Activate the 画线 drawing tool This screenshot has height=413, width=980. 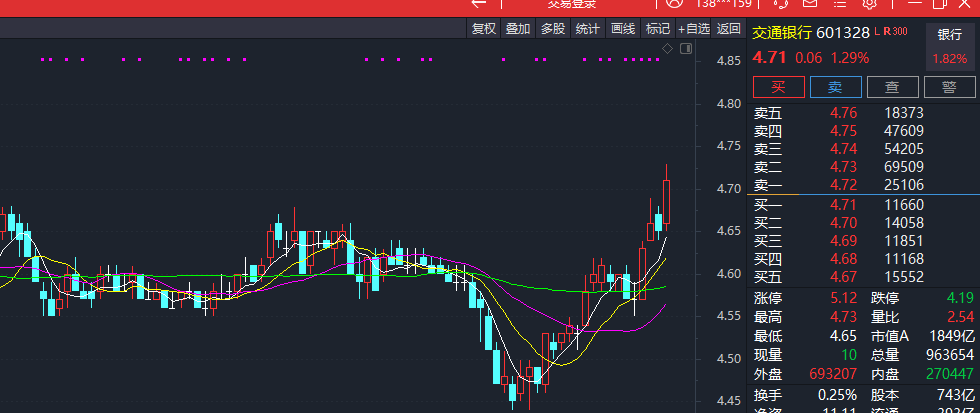(x=622, y=29)
